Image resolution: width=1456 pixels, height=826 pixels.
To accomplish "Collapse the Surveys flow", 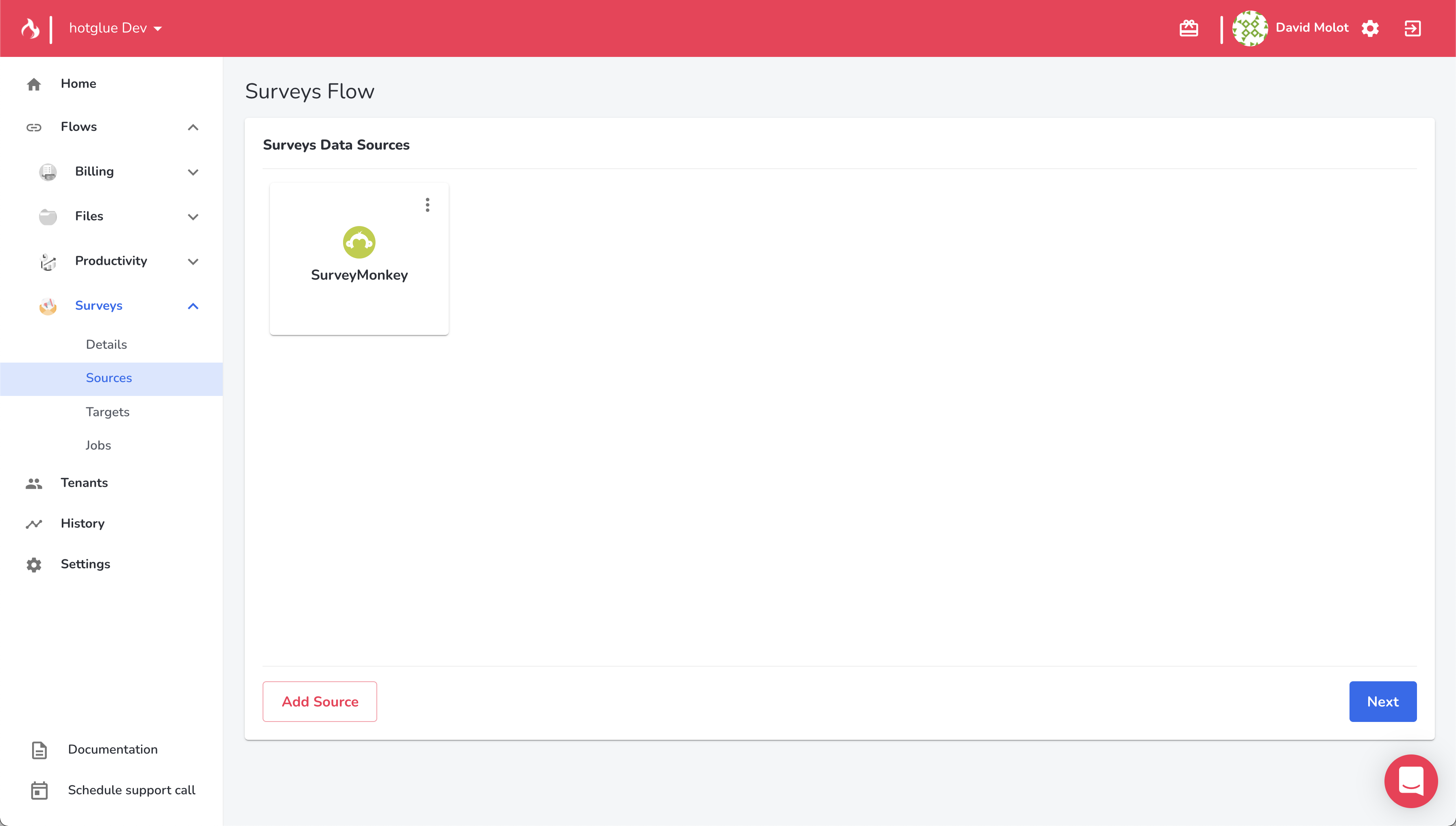I will 193,306.
